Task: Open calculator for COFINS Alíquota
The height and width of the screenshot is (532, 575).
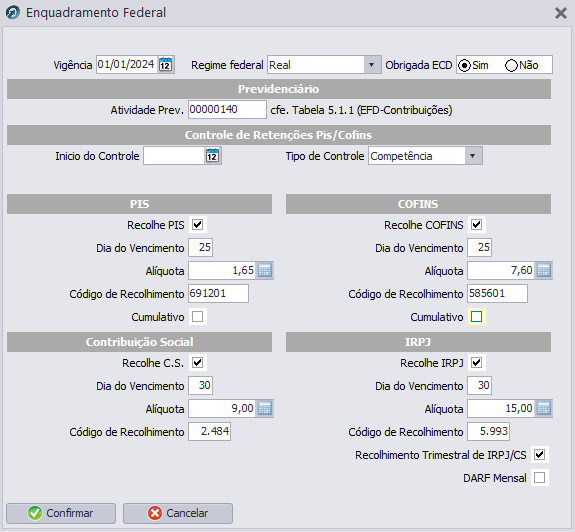Action: 544,271
